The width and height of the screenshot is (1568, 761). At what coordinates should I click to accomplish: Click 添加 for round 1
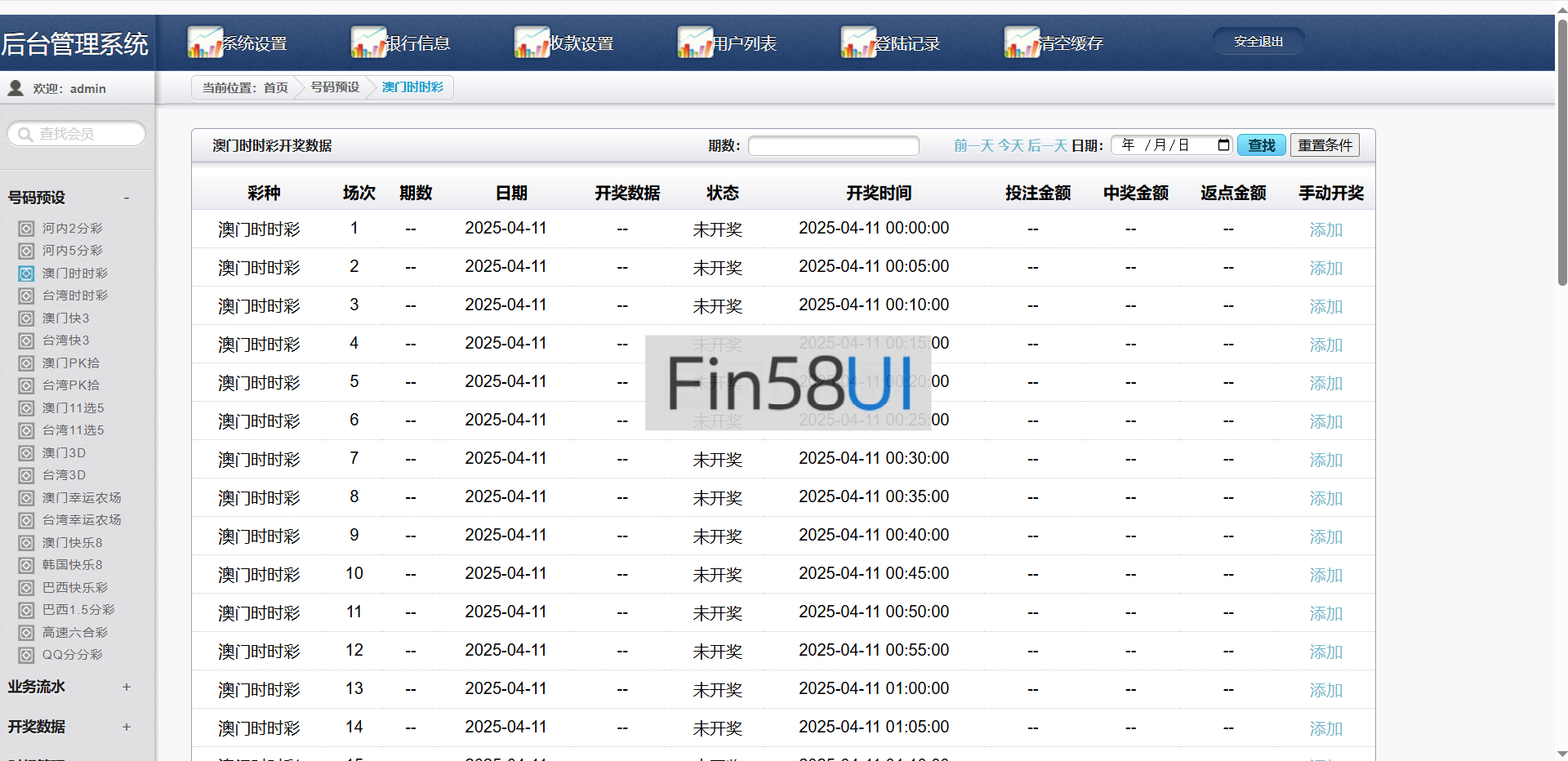click(x=1325, y=230)
